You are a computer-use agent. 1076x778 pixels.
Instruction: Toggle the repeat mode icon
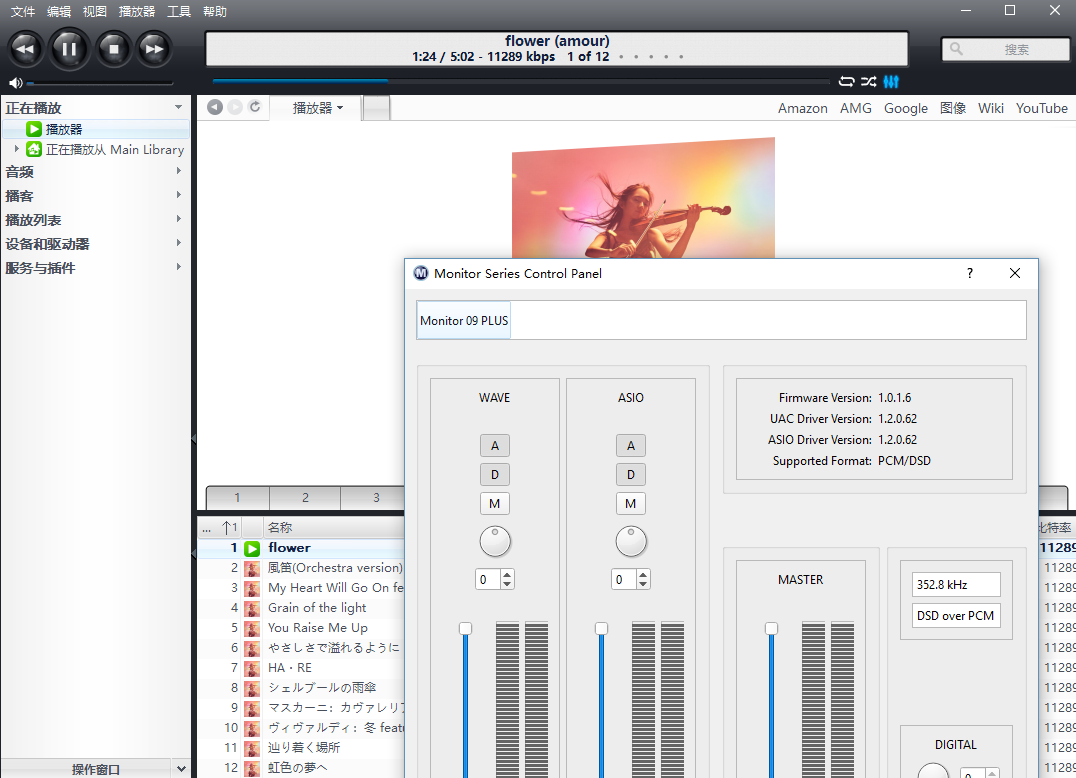pos(846,81)
